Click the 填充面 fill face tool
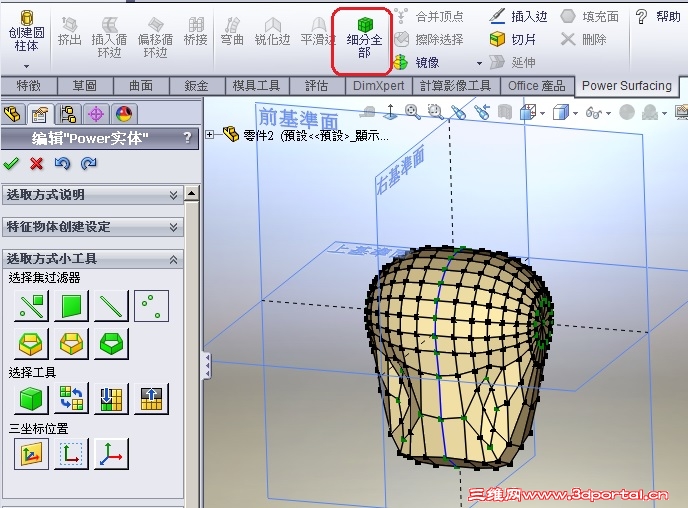The height and width of the screenshot is (508, 688). 589,17
